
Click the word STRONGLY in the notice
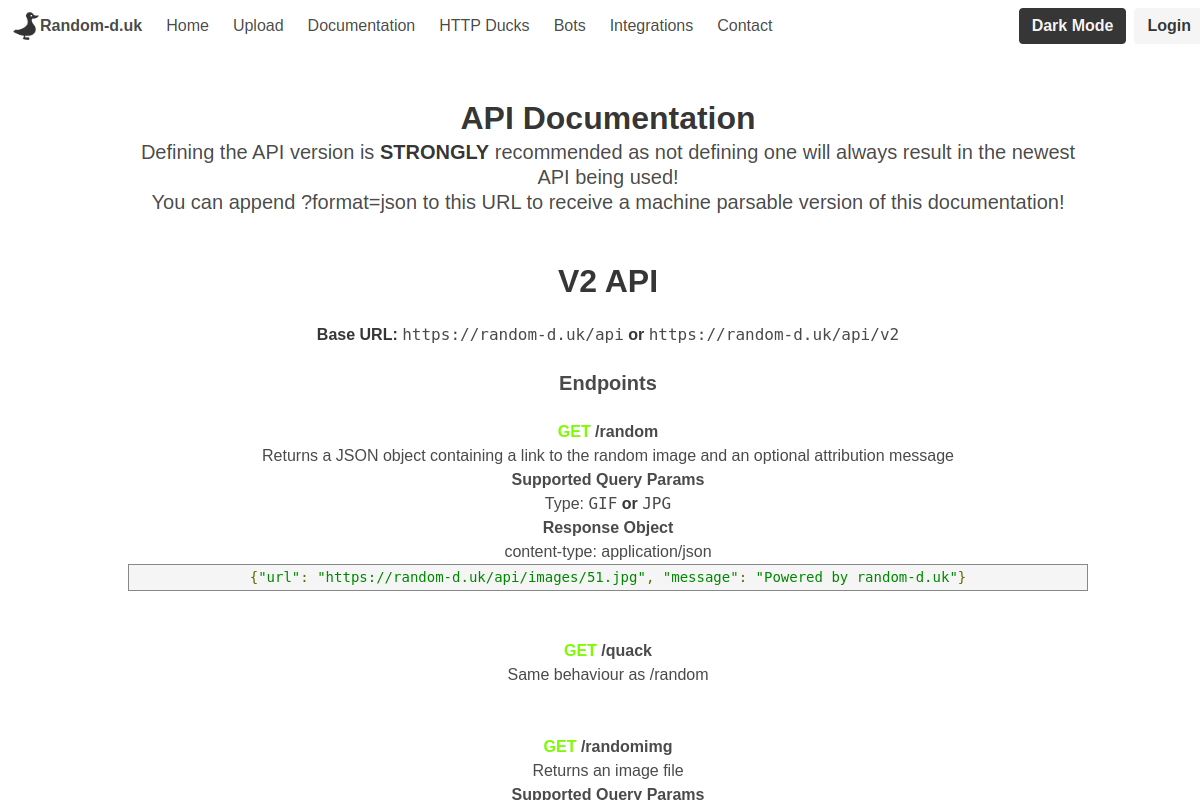[434, 152]
